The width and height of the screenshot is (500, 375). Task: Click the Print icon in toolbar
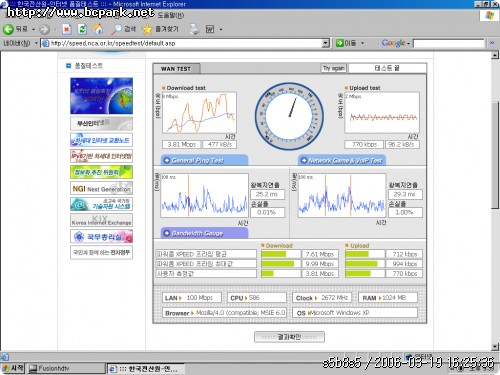coord(194,29)
